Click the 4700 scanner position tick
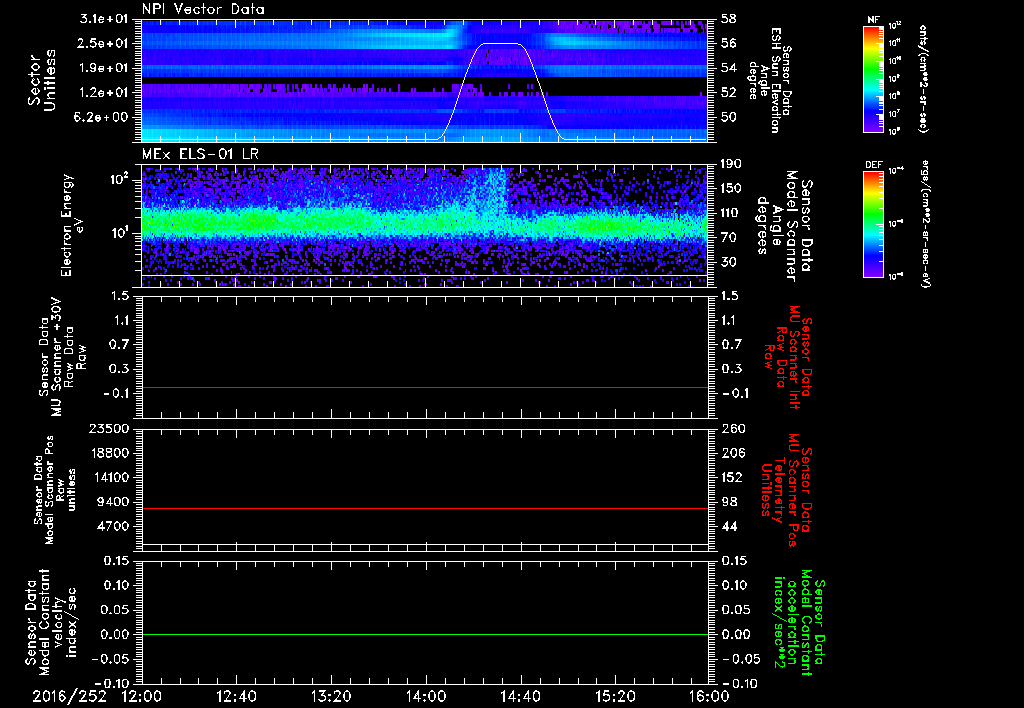 coord(112,526)
